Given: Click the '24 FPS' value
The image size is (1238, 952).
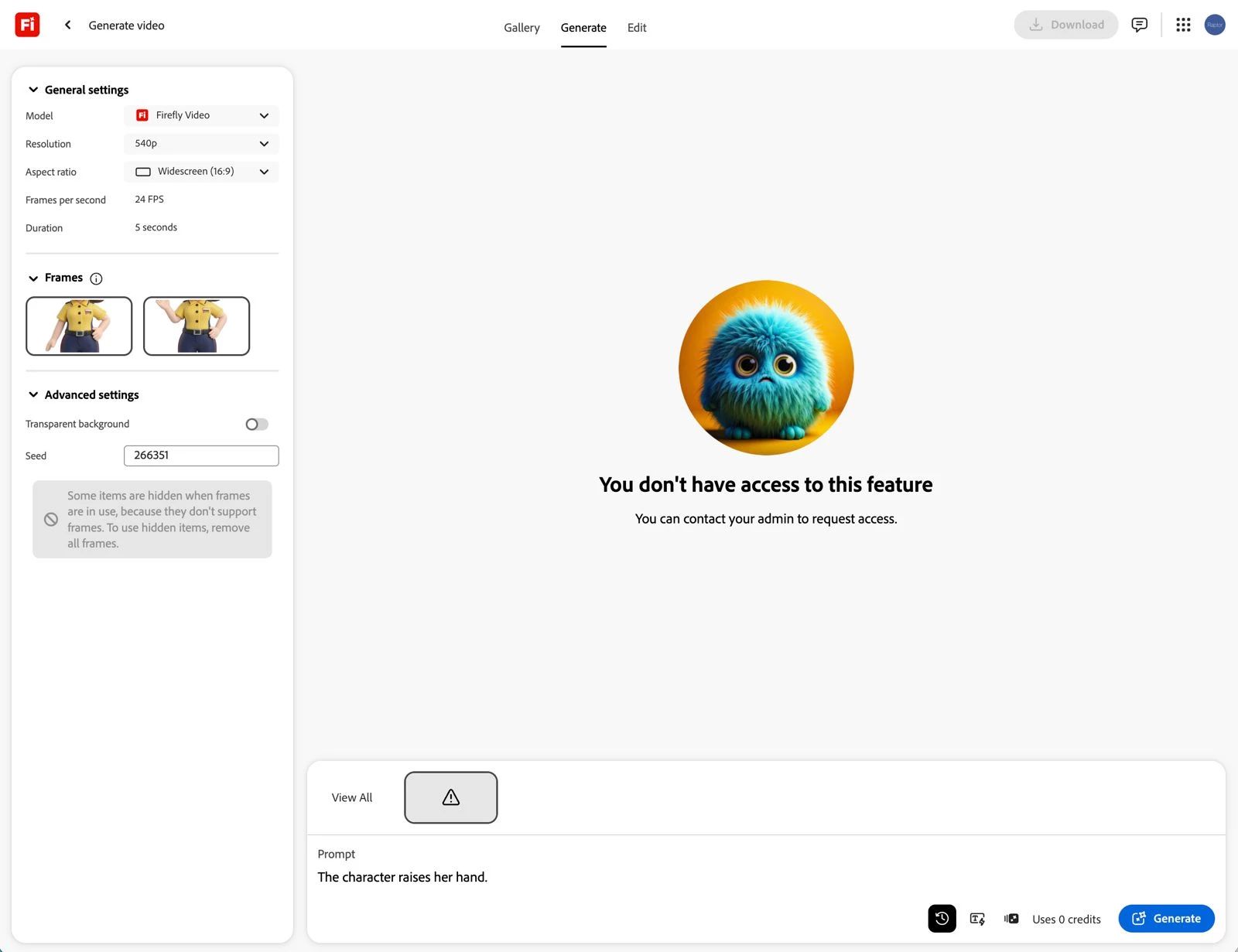Looking at the screenshot, I should tap(149, 200).
